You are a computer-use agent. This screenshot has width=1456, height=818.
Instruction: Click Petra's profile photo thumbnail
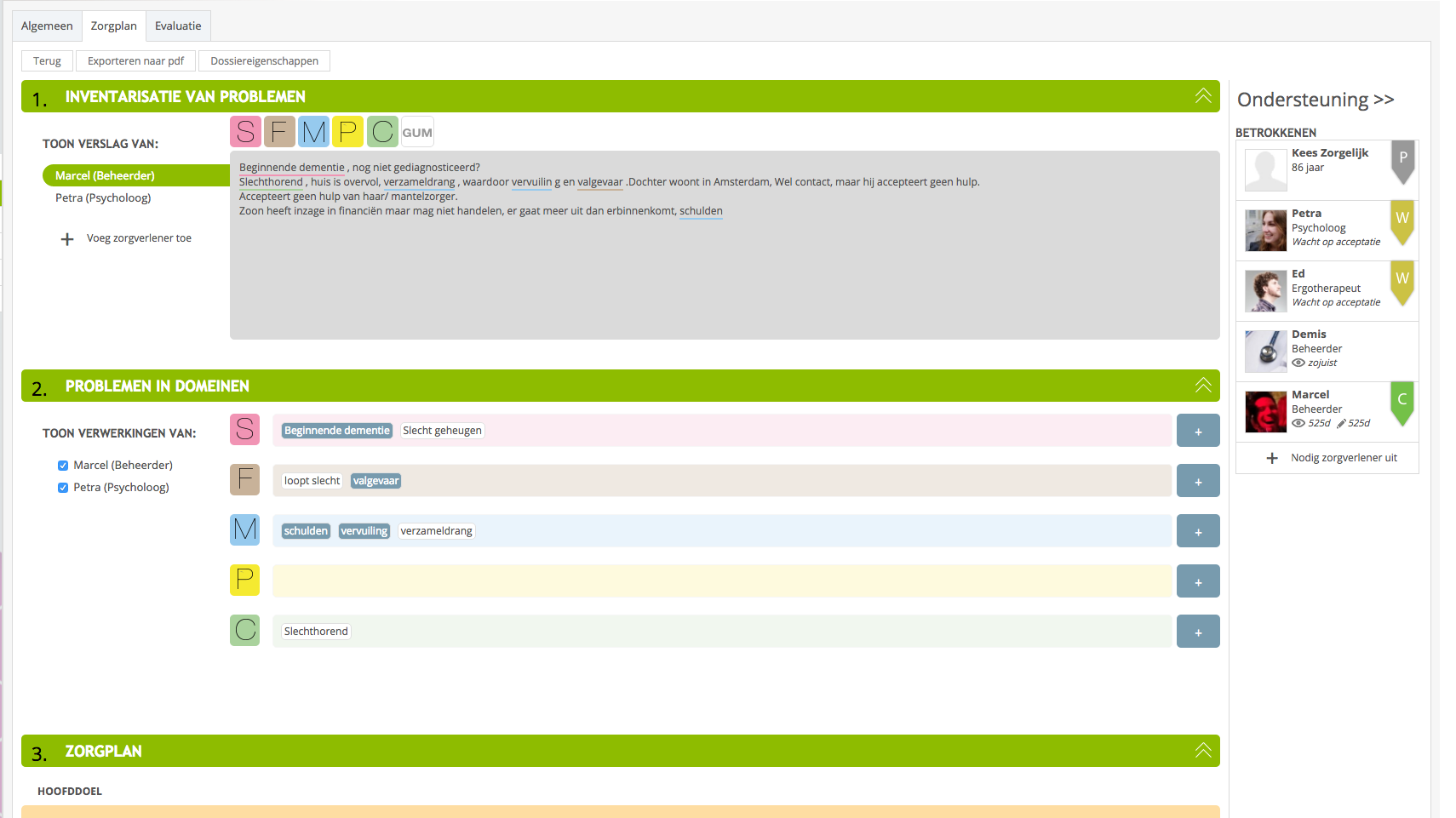tap(1265, 231)
